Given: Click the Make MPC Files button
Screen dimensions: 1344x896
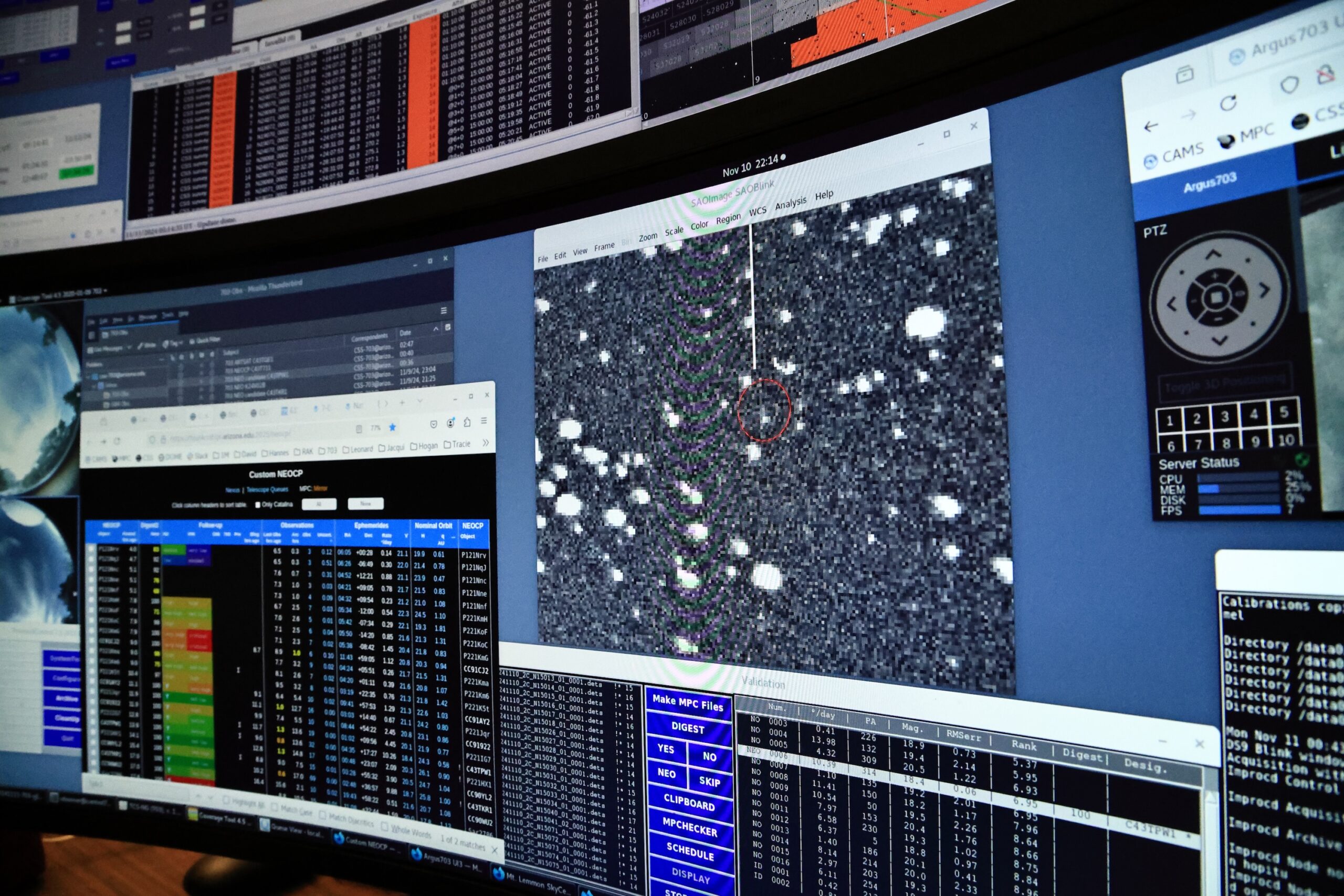Looking at the screenshot, I should (688, 703).
